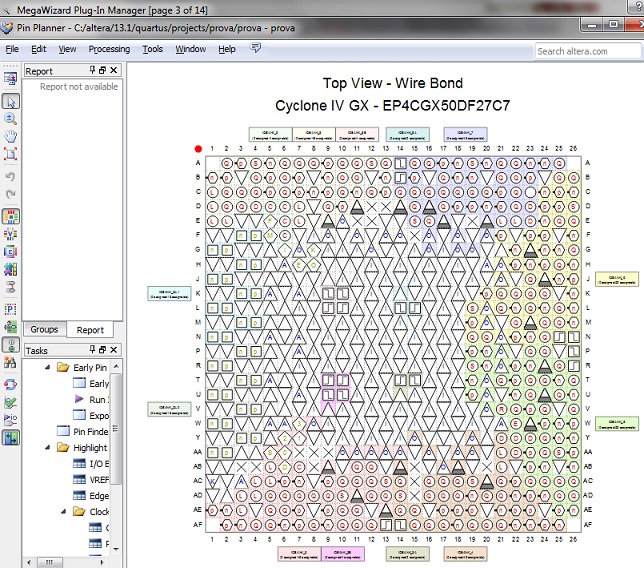Click the 'P' pin grid icon
This screenshot has width=644, height=568.
[11, 309]
